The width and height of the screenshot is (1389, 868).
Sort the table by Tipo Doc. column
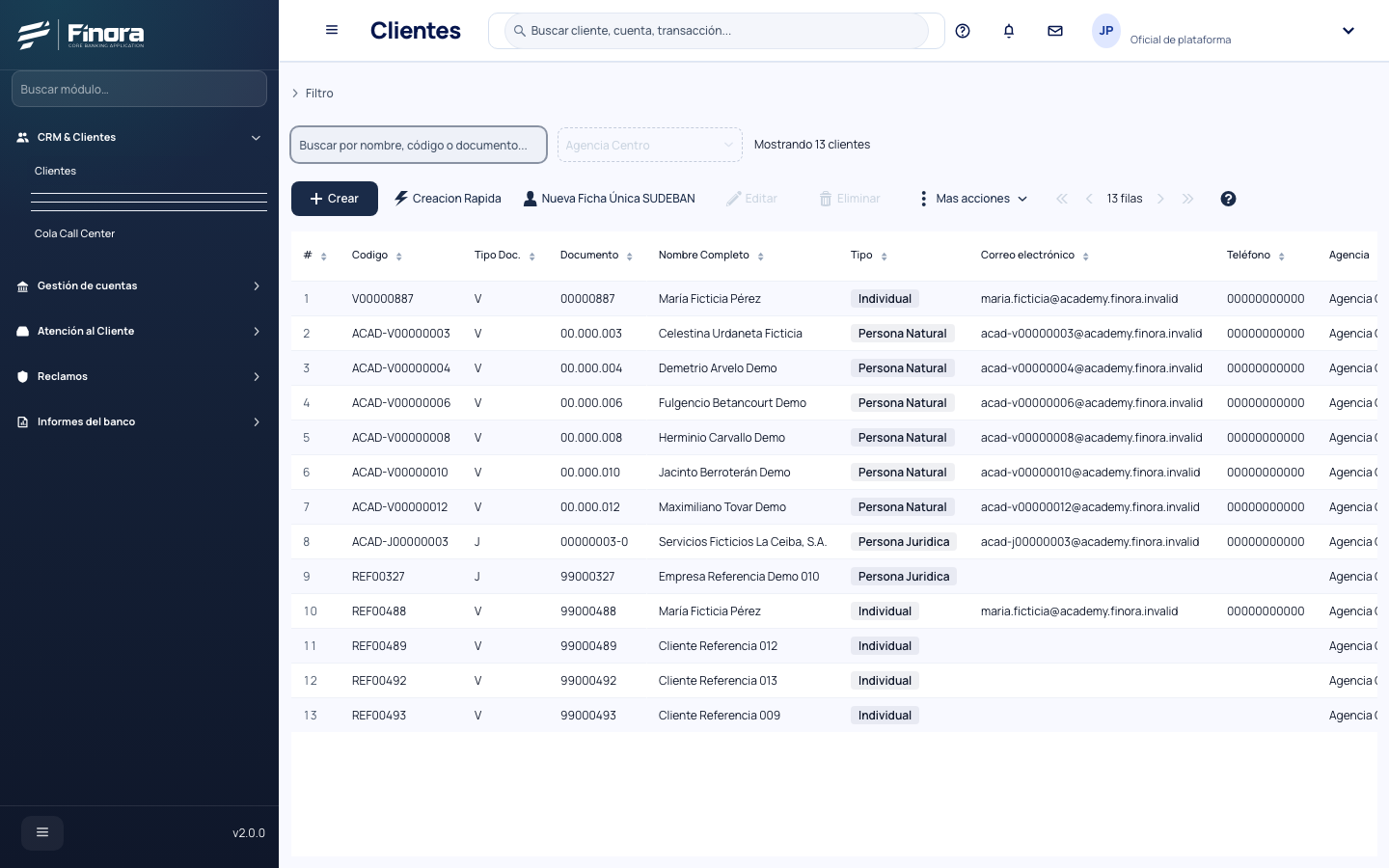[x=532, y=257]
